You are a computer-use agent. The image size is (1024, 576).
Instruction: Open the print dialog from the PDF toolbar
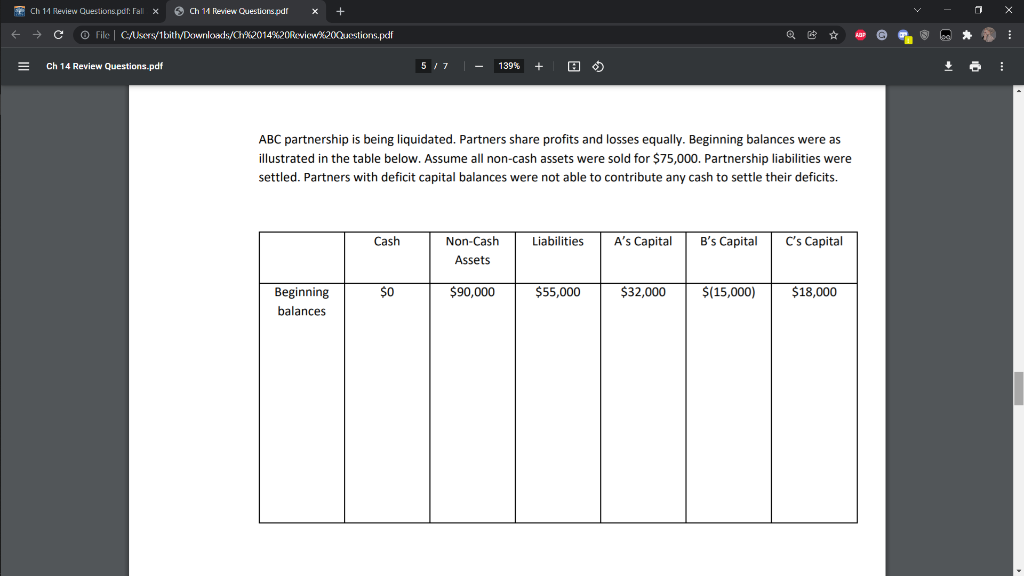point(975,66)
